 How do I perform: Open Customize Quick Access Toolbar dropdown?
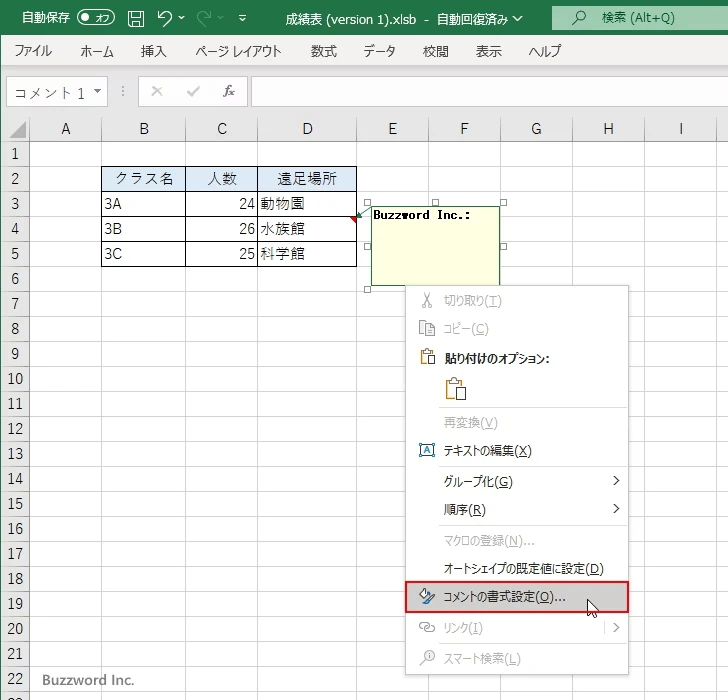pos(242,19)
